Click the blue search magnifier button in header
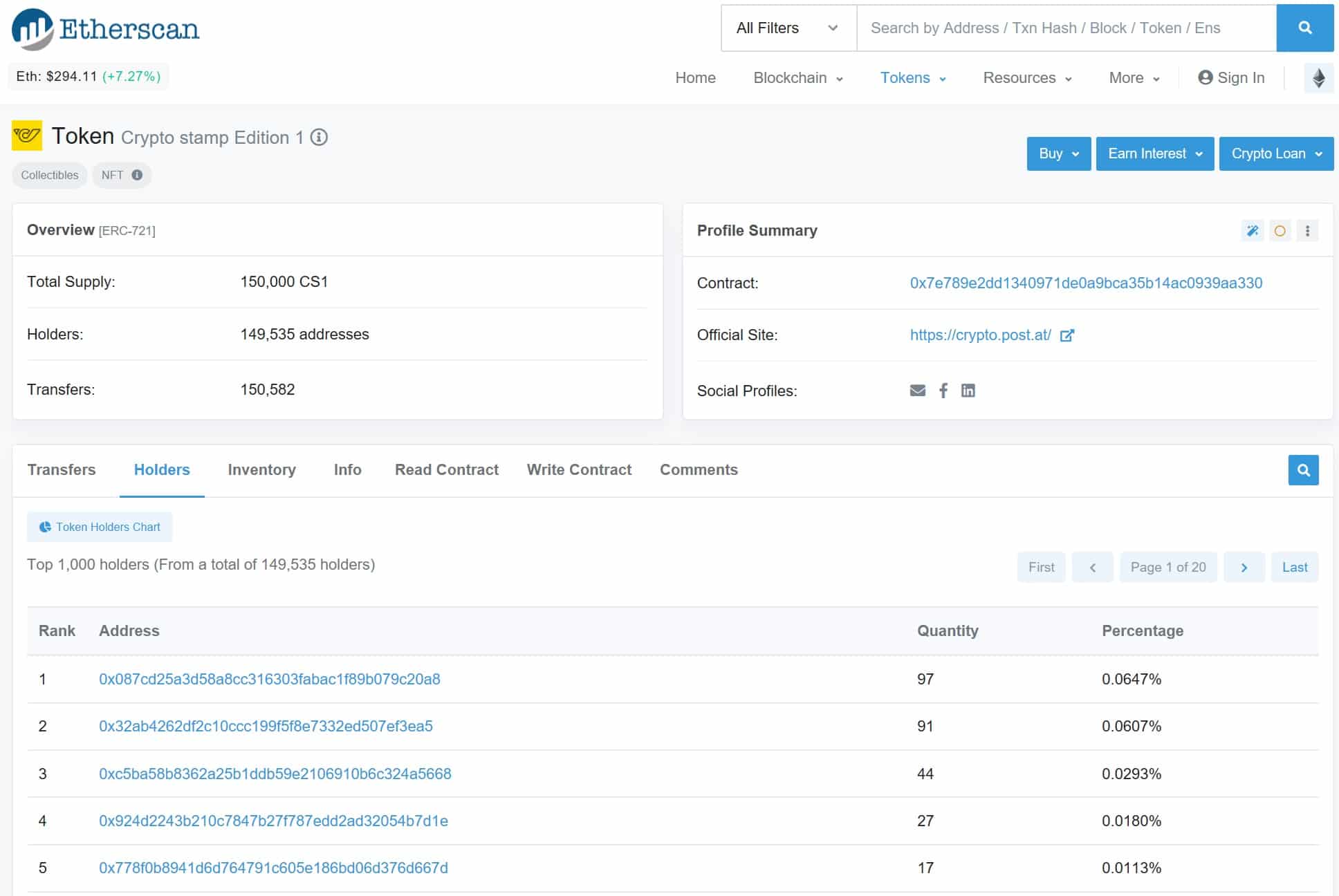Screen dimensions: 1339x896 1304,28
